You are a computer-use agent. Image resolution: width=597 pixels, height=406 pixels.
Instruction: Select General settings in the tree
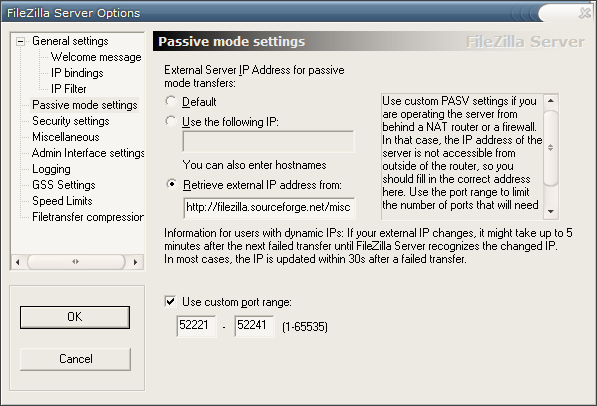coord(70,41)
